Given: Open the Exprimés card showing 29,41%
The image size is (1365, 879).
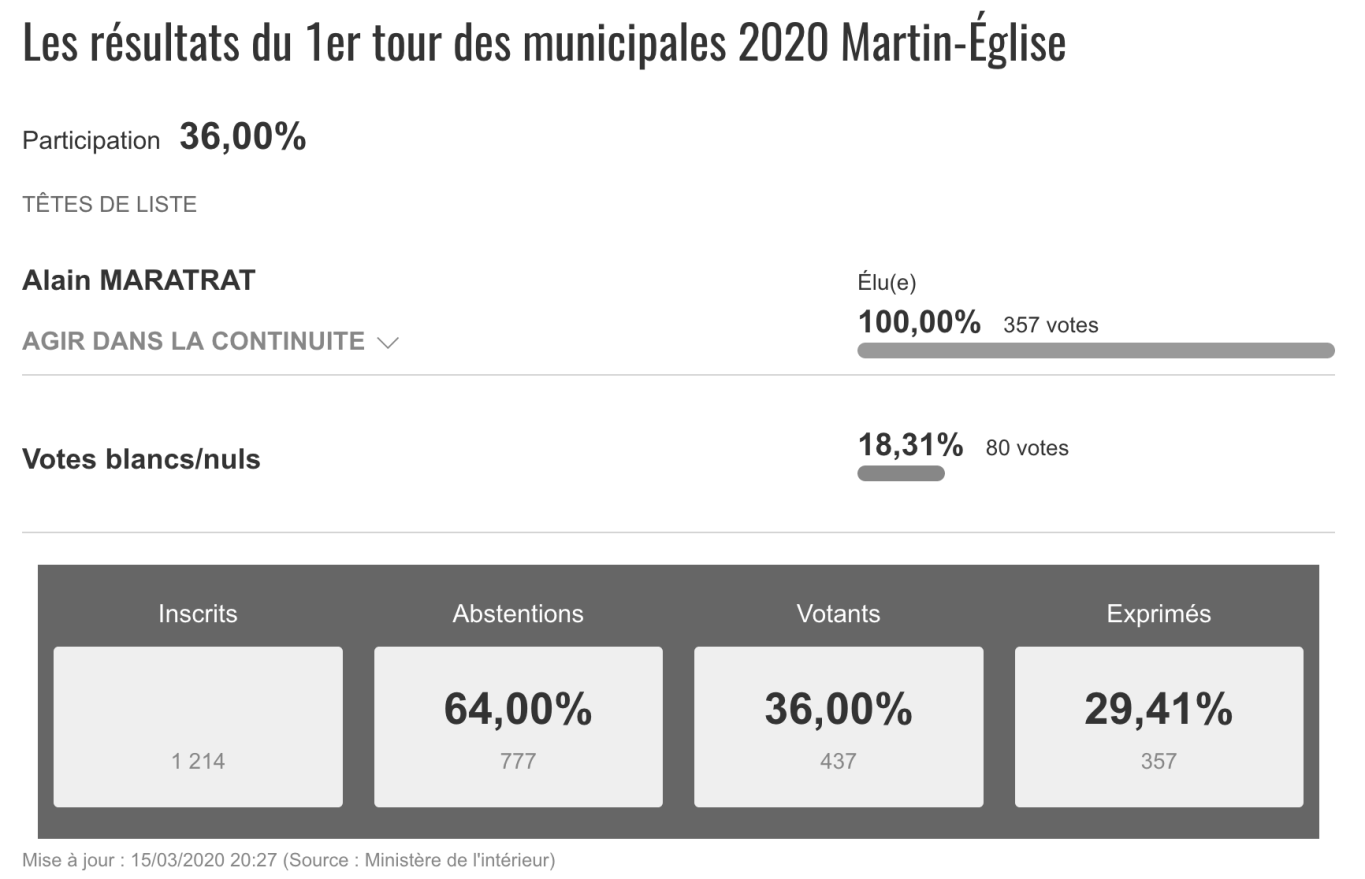Looking at the screenshot, I should (1158, 726).
